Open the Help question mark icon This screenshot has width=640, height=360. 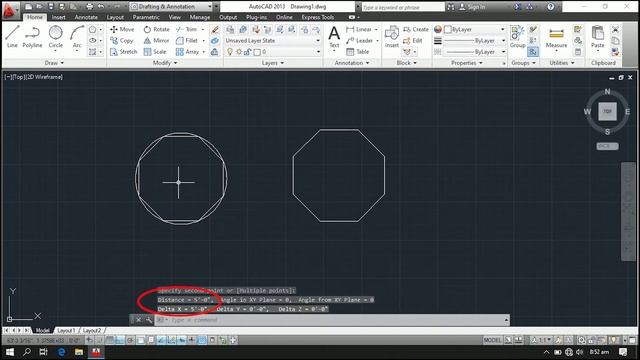551,7
